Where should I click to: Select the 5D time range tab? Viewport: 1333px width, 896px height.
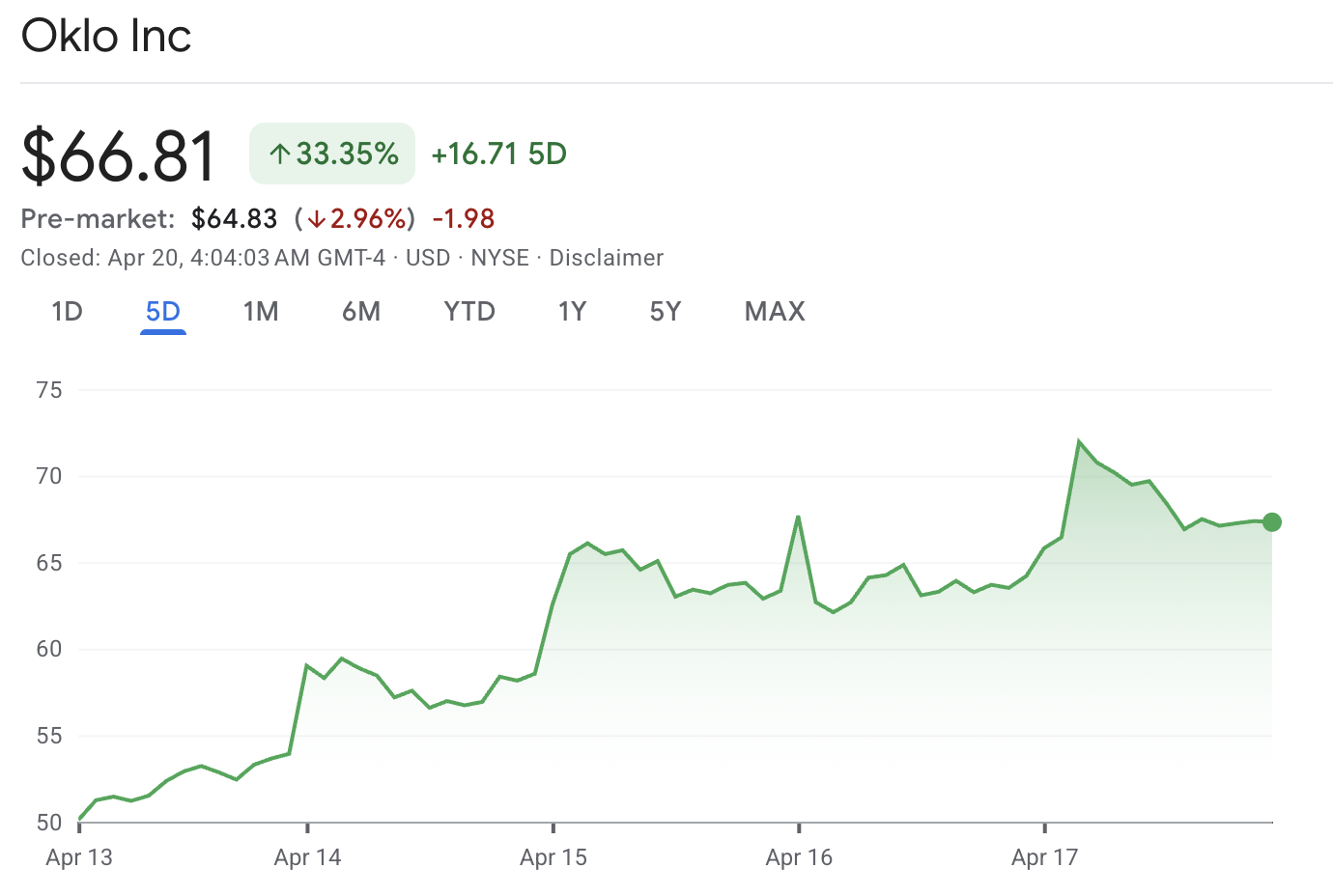(162, 312)
